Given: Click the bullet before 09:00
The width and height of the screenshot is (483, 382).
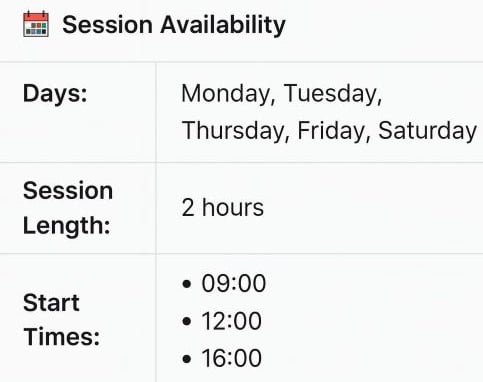Looking at the screenshot, I should (187, 284).
